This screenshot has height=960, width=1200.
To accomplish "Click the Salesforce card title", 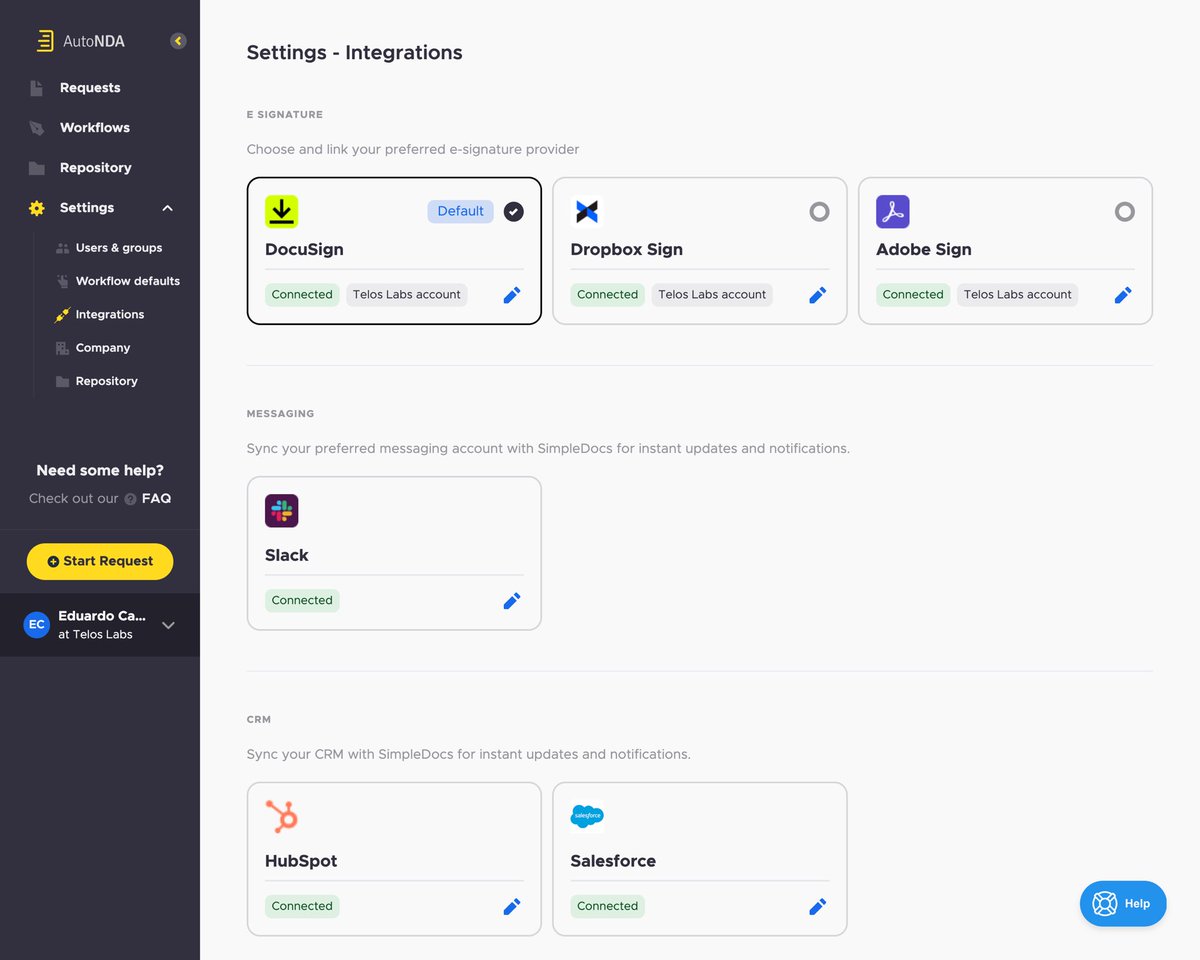I will [x=613, y=861].
